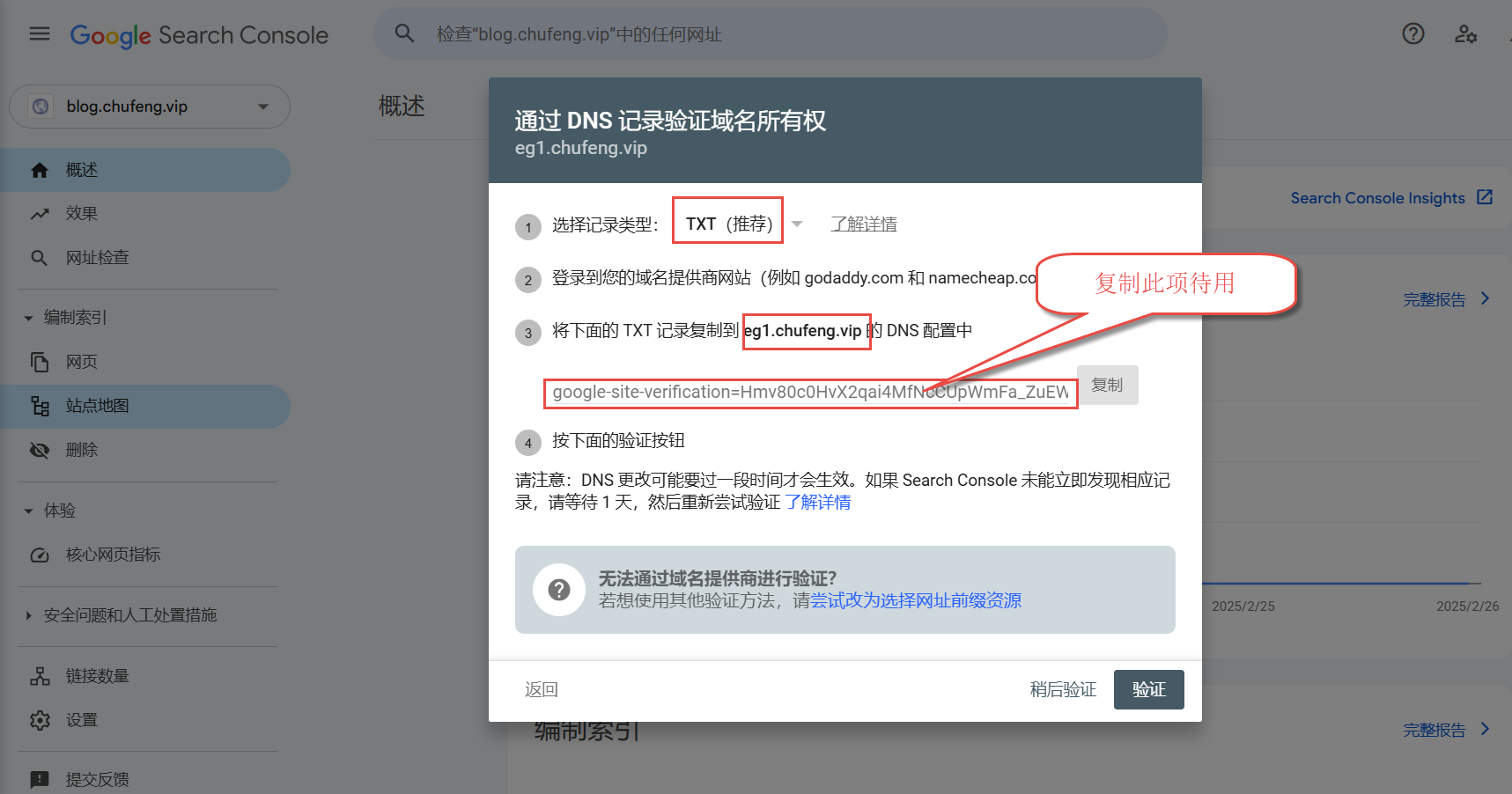Image resolution: width=1512 pixels, height=794 pixels.
Task: Open the TXT record type dropdown arrow
Action: coord(797,224)
